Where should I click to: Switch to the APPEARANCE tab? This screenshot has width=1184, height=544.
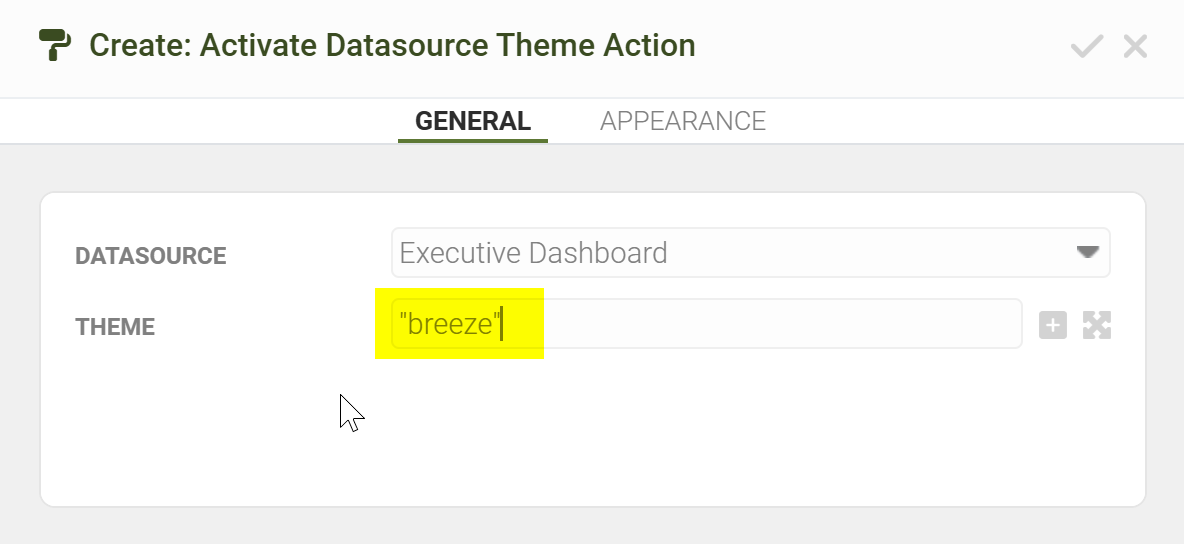point(682,121)
